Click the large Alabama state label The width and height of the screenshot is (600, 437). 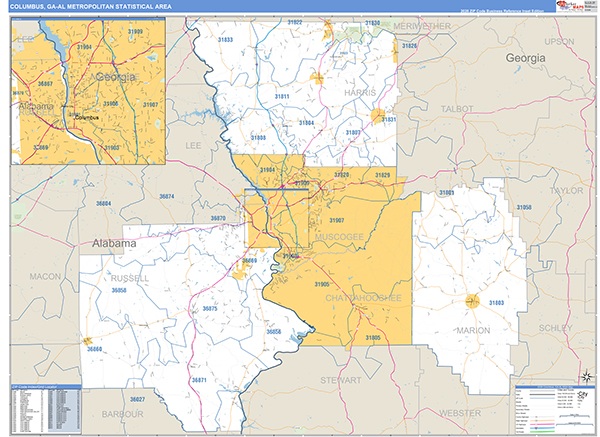pyautogui.click(x=113, y=243)
